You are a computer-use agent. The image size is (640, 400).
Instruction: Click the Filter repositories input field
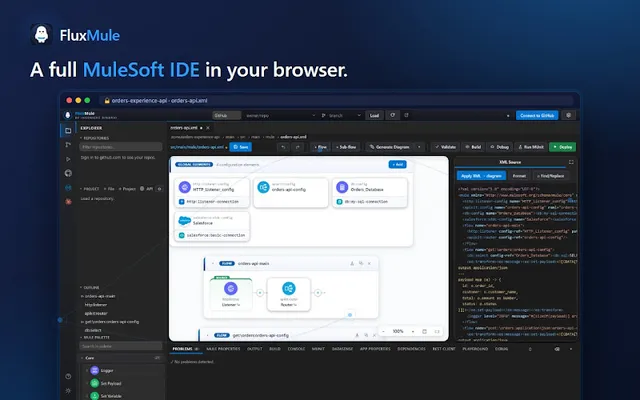[121, 147]
